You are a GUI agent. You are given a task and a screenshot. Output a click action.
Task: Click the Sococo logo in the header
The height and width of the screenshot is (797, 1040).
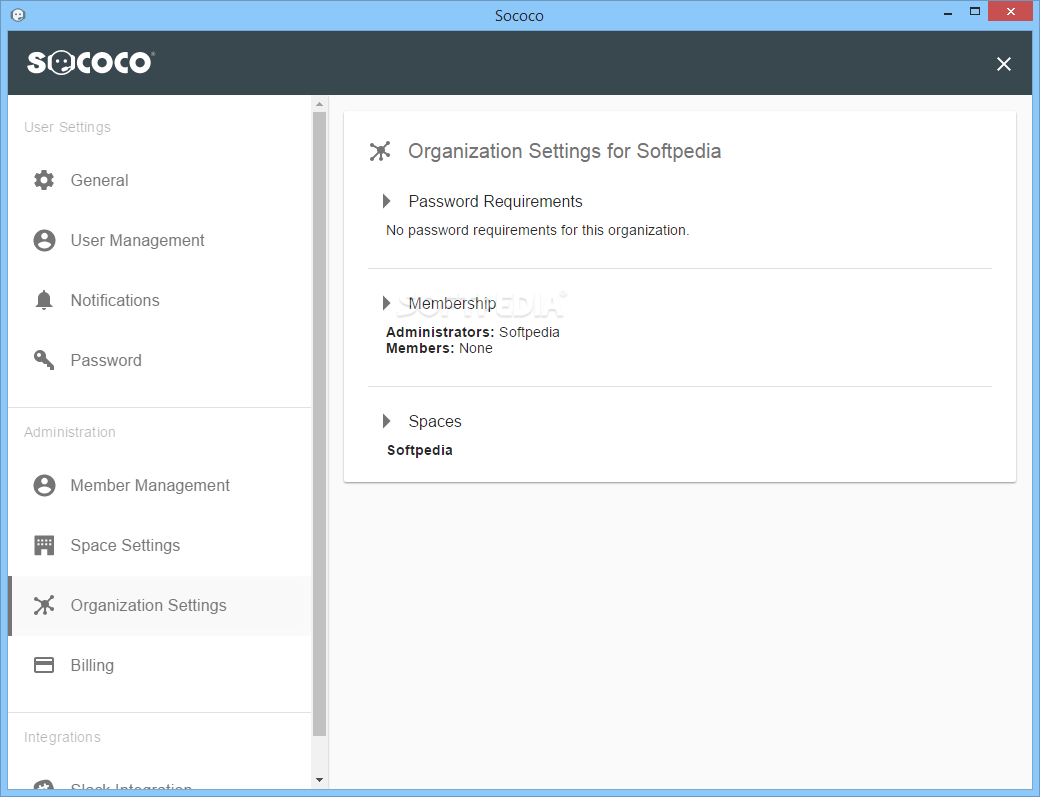[90, 62]
